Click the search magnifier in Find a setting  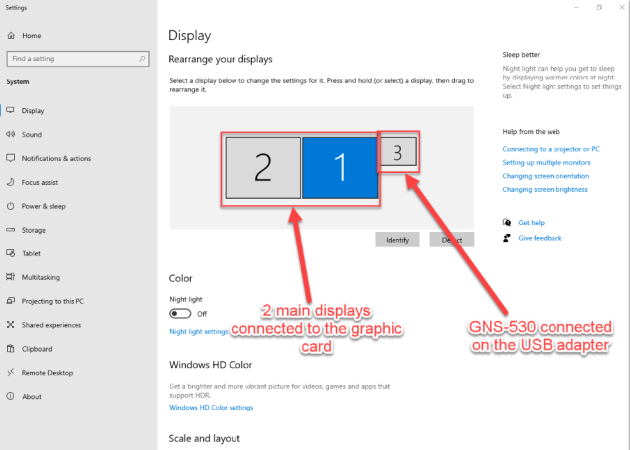[x=142, y=59]
